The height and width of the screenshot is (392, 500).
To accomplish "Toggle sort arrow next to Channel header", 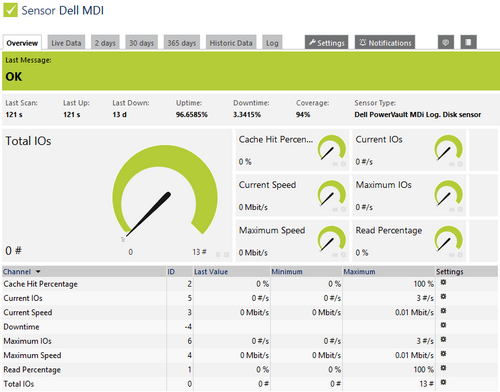I will point(38,272).
